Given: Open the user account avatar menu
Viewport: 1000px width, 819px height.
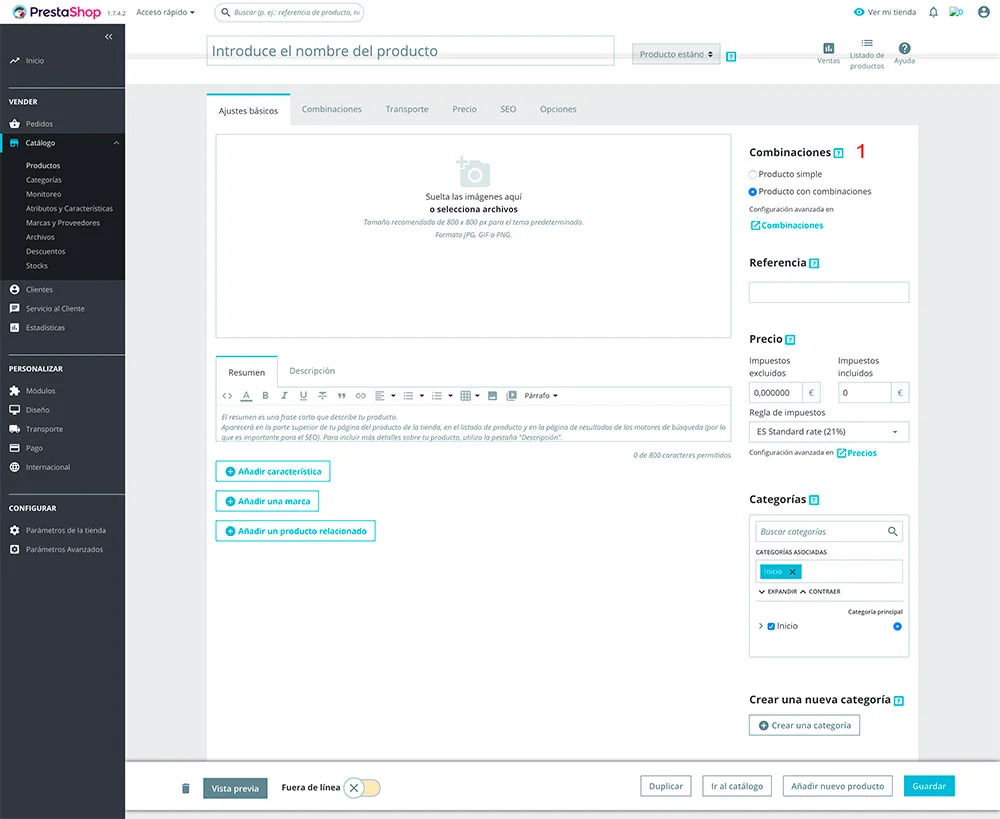Looking at the screenshot, I should click(x=983, y=12).
